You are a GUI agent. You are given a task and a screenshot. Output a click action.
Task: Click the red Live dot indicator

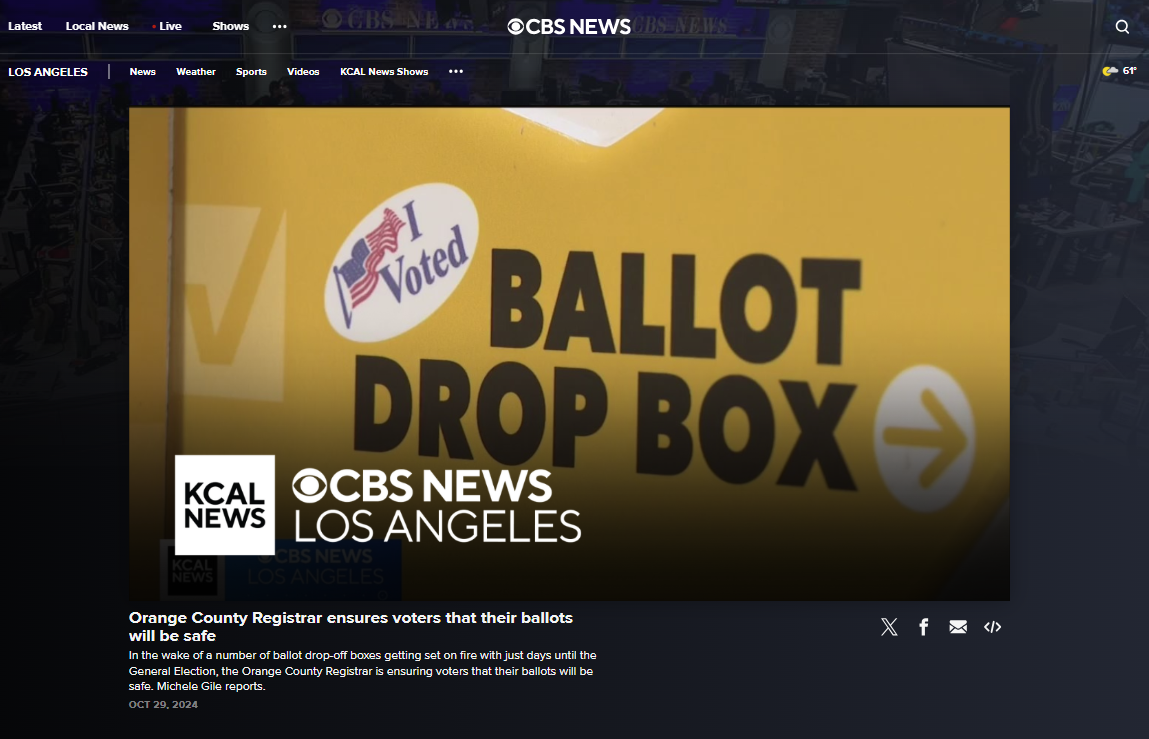[154, 26]
